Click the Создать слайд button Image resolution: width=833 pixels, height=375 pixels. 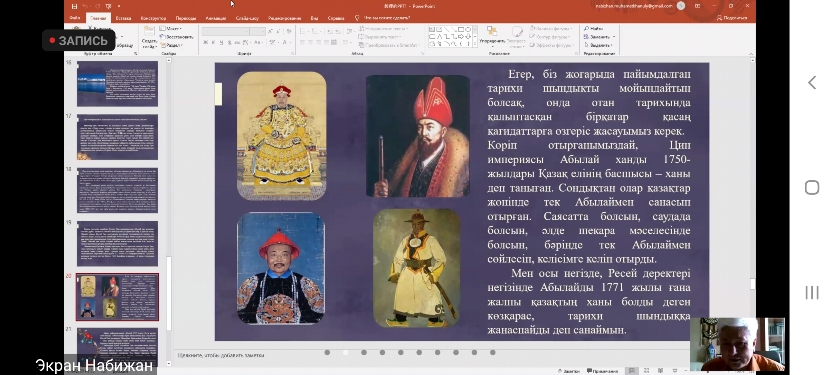click(149, 38)
